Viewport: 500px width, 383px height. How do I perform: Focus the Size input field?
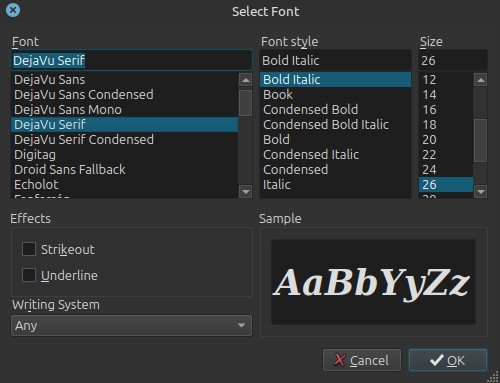453,60
